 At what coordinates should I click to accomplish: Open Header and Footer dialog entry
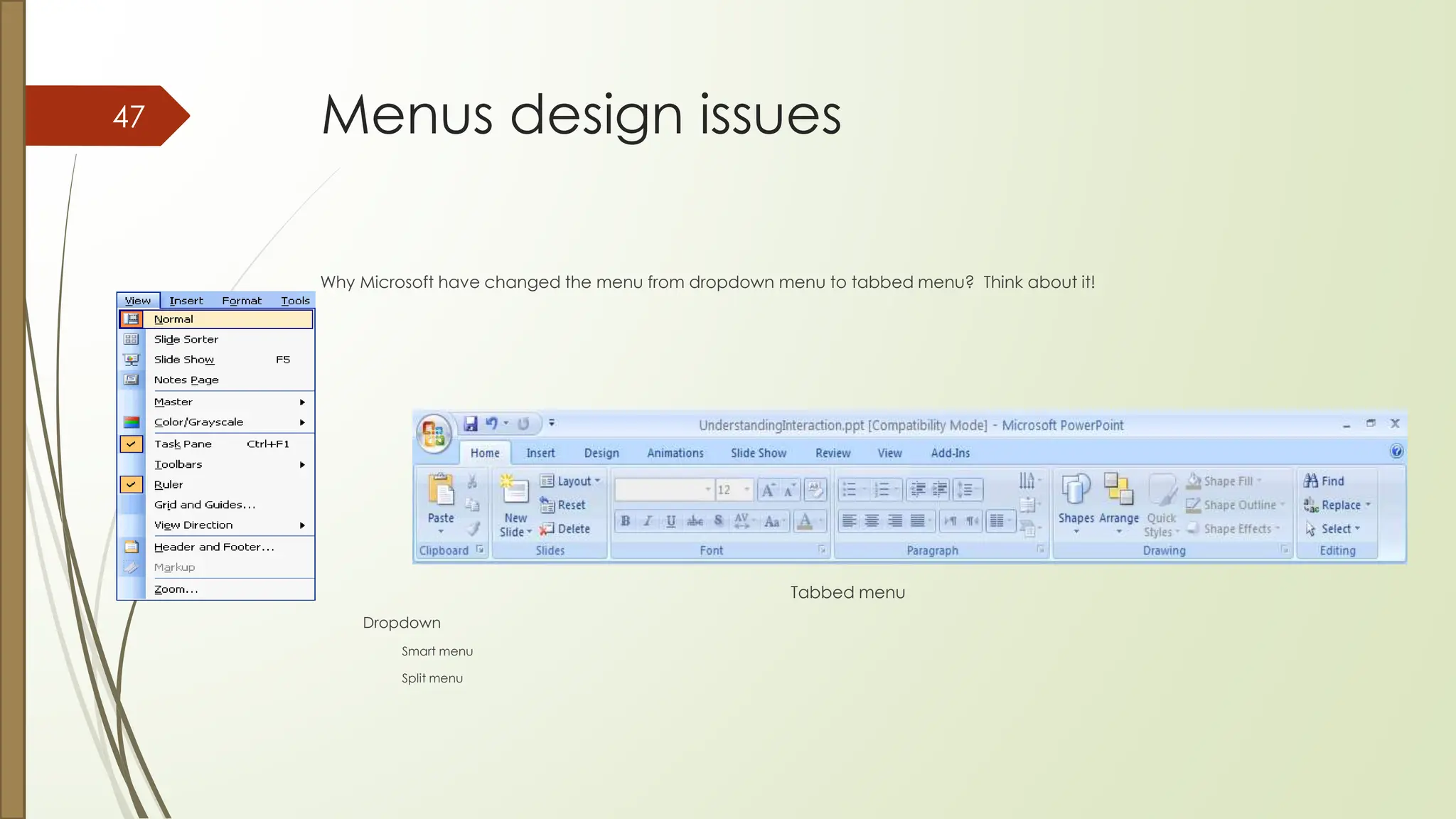(x=213, y=547)
